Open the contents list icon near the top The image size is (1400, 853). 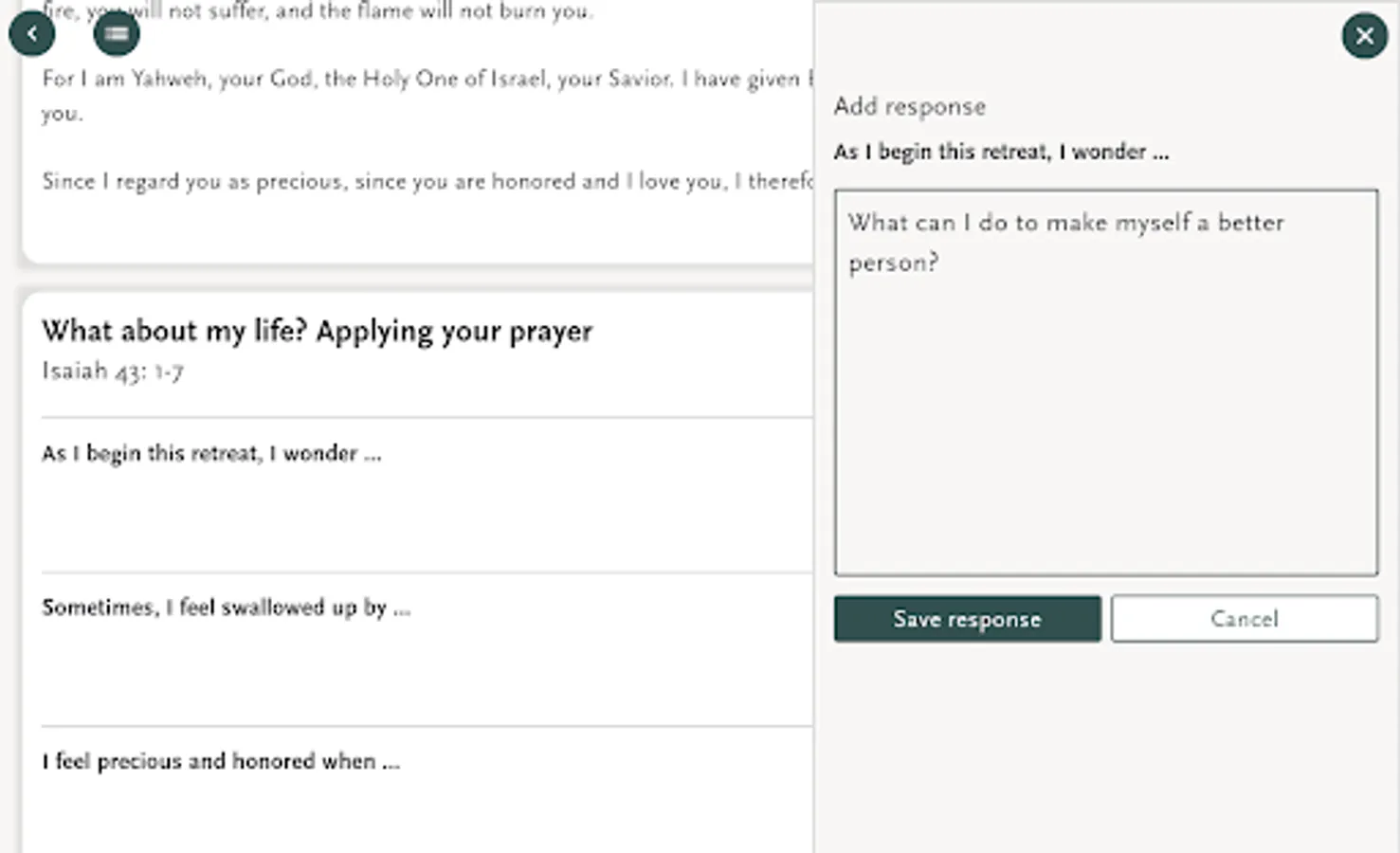[116, 34]
